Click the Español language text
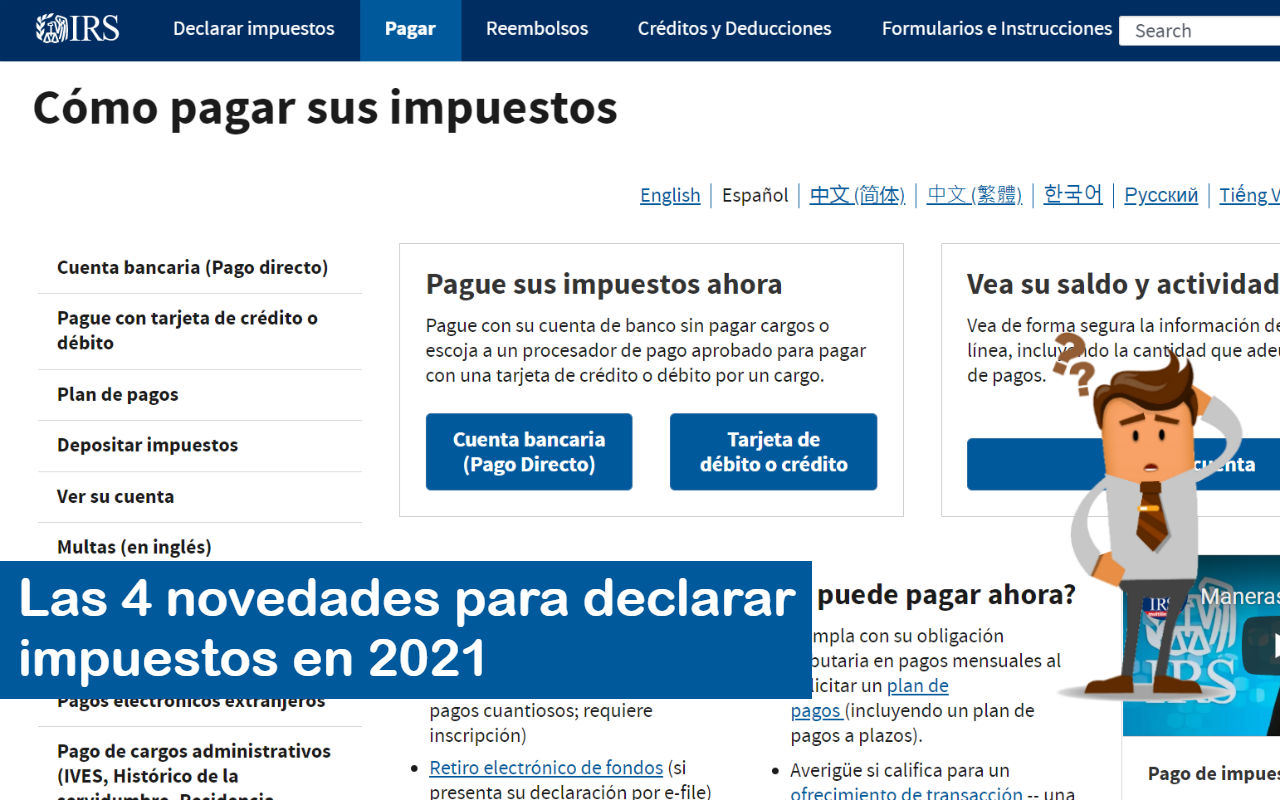The height and width of the screenshot is (800, 1280). click(755, 195)
